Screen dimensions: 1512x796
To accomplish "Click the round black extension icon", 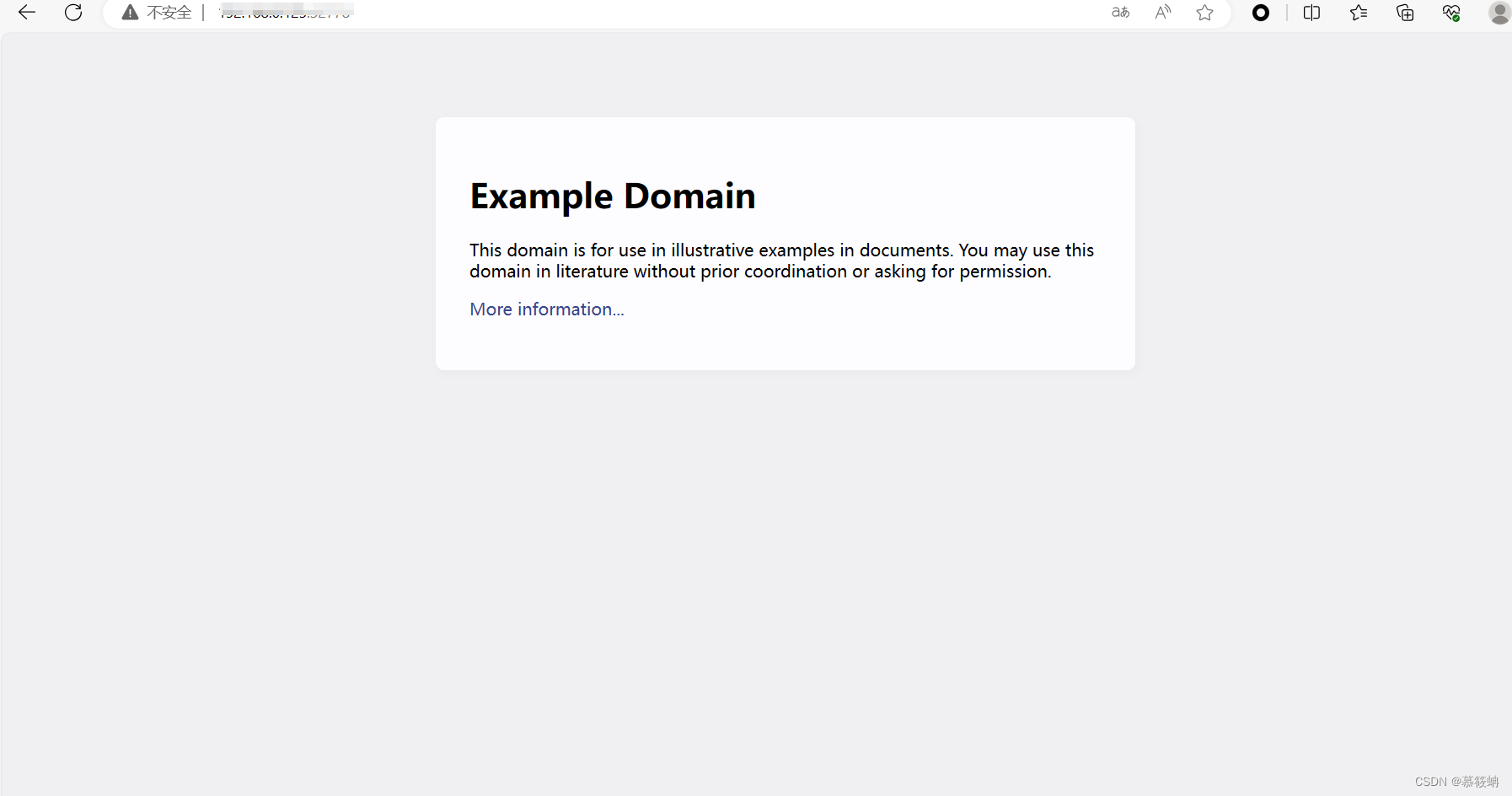I will coord(1260,13).
